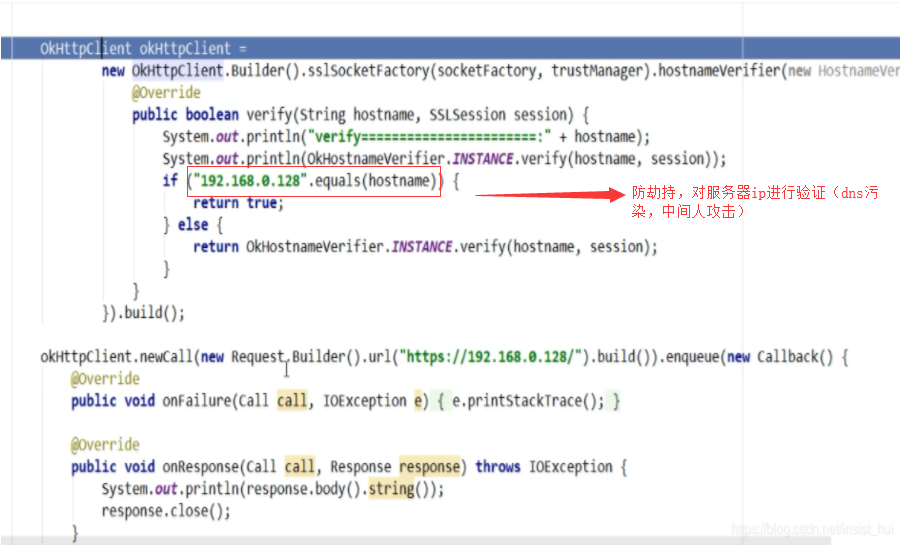
Task: Click the OkHostnameVerifier.INSTANCE println line
Action: click(x=444, y=159)
